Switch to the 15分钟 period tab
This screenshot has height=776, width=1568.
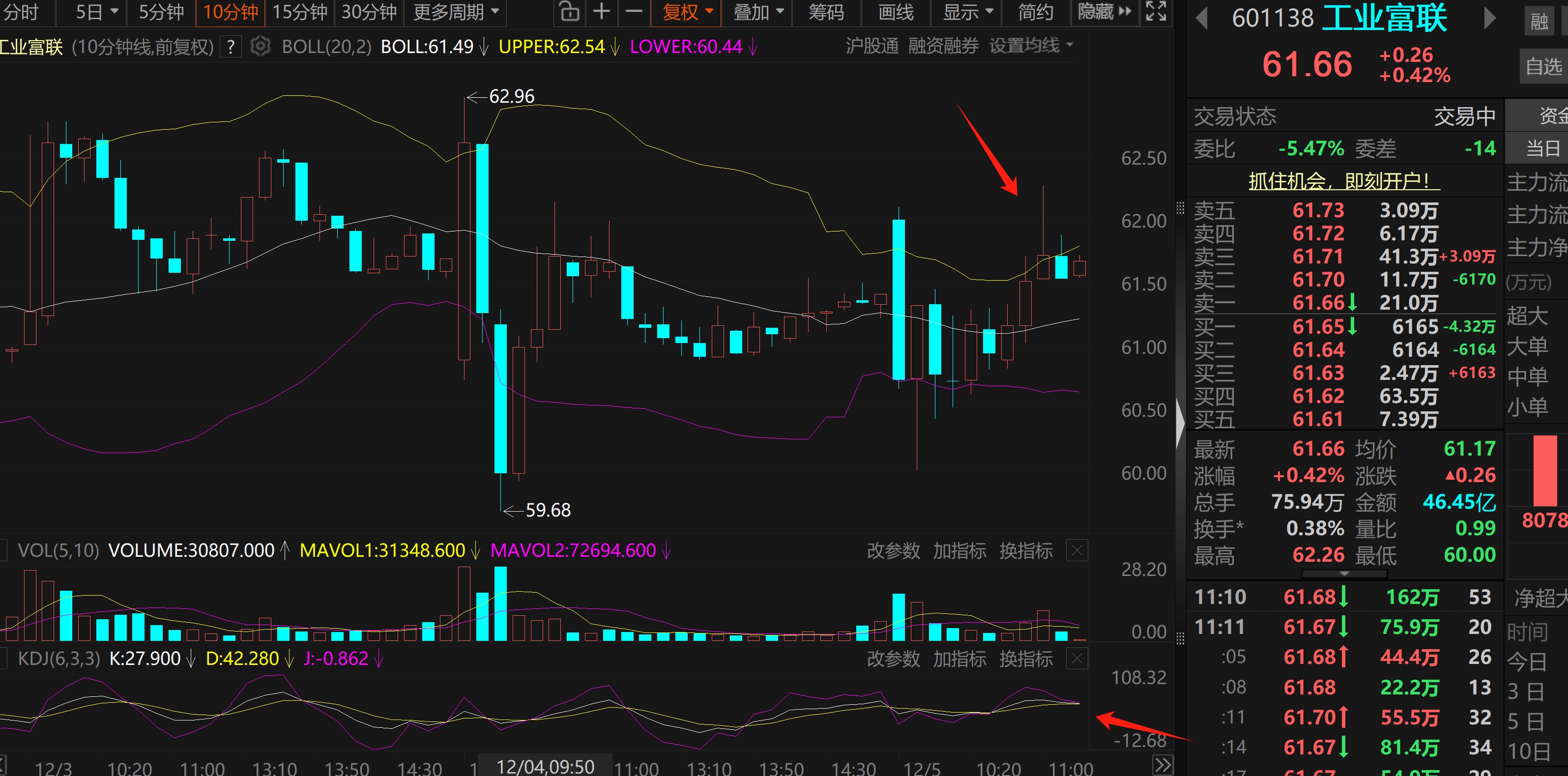coord(299,12)
